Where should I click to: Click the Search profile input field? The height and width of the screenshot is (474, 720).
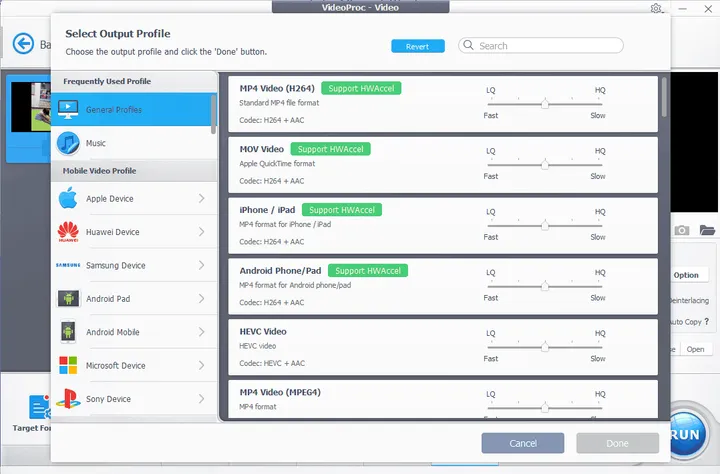(541, 45)
